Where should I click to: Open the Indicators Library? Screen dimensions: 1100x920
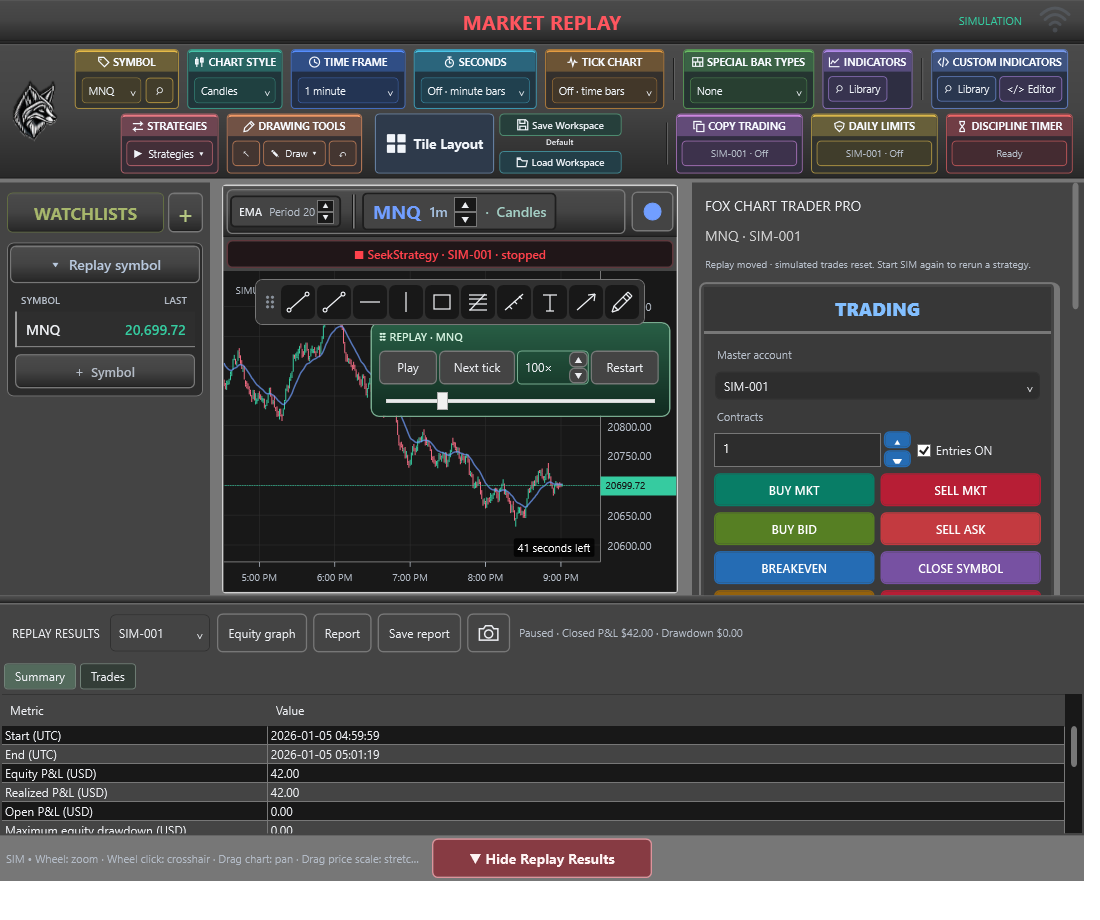click(857, 90)
